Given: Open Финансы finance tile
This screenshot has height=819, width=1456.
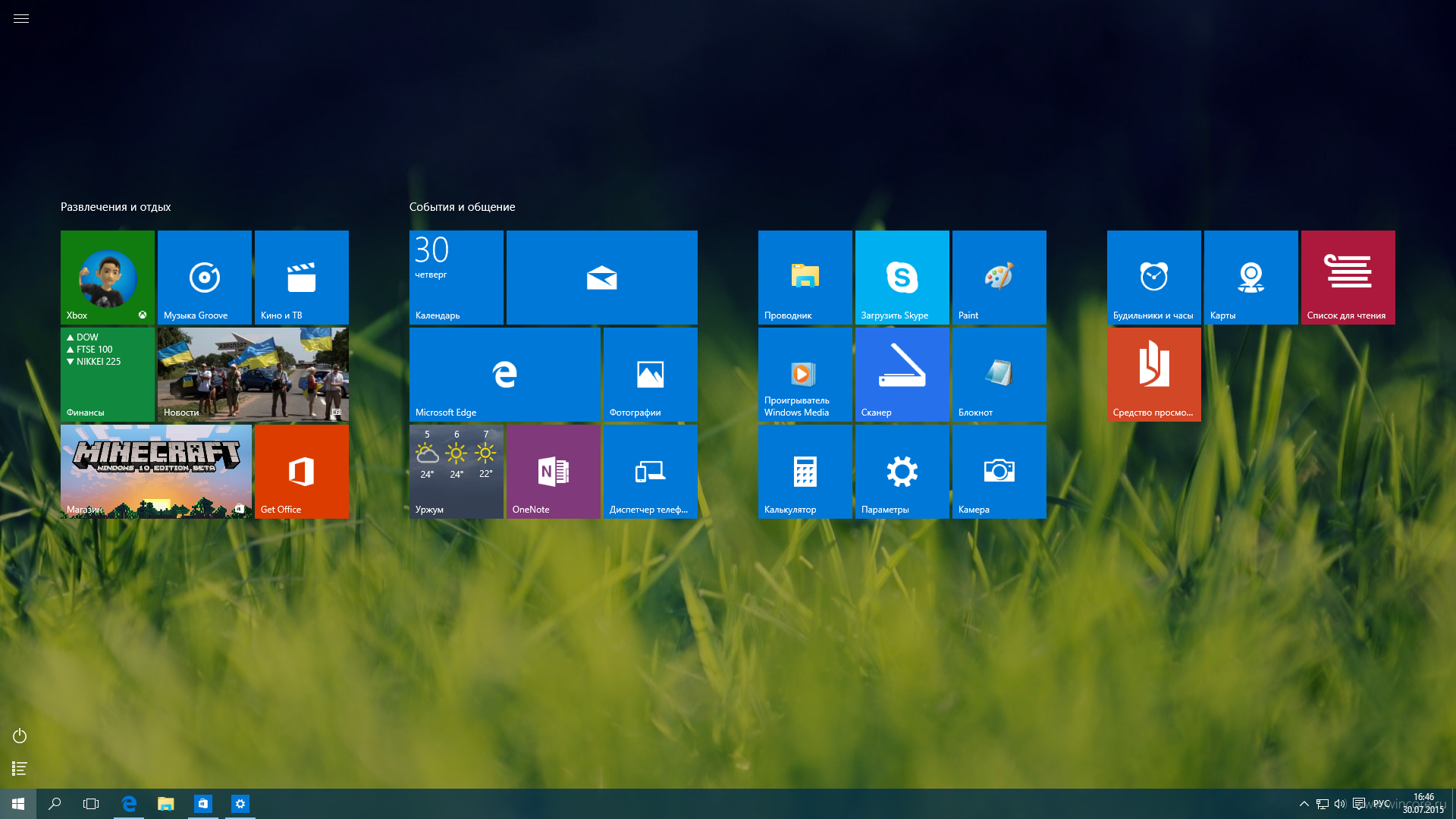Looking at the screenshot, I should pyautogui.click(x=107, y=374).
